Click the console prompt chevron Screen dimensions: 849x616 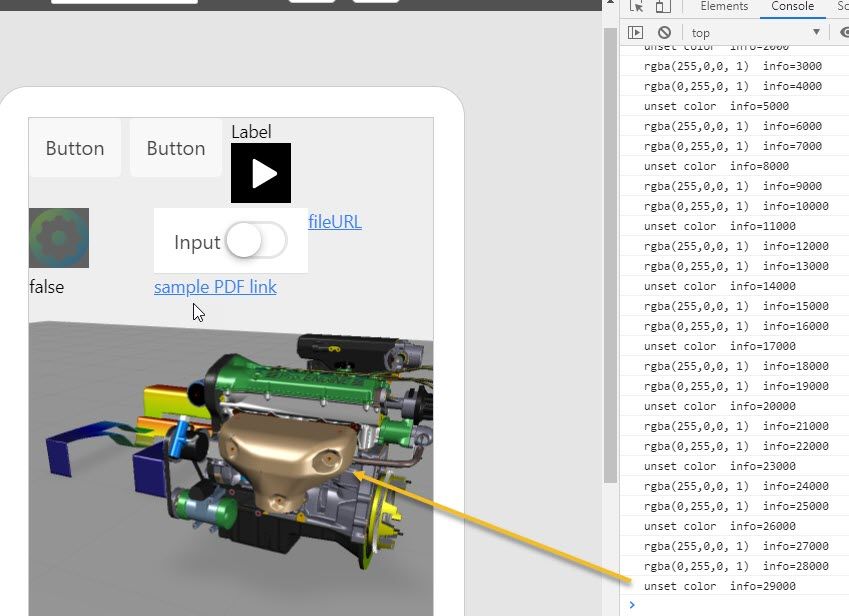click(632, 605)
